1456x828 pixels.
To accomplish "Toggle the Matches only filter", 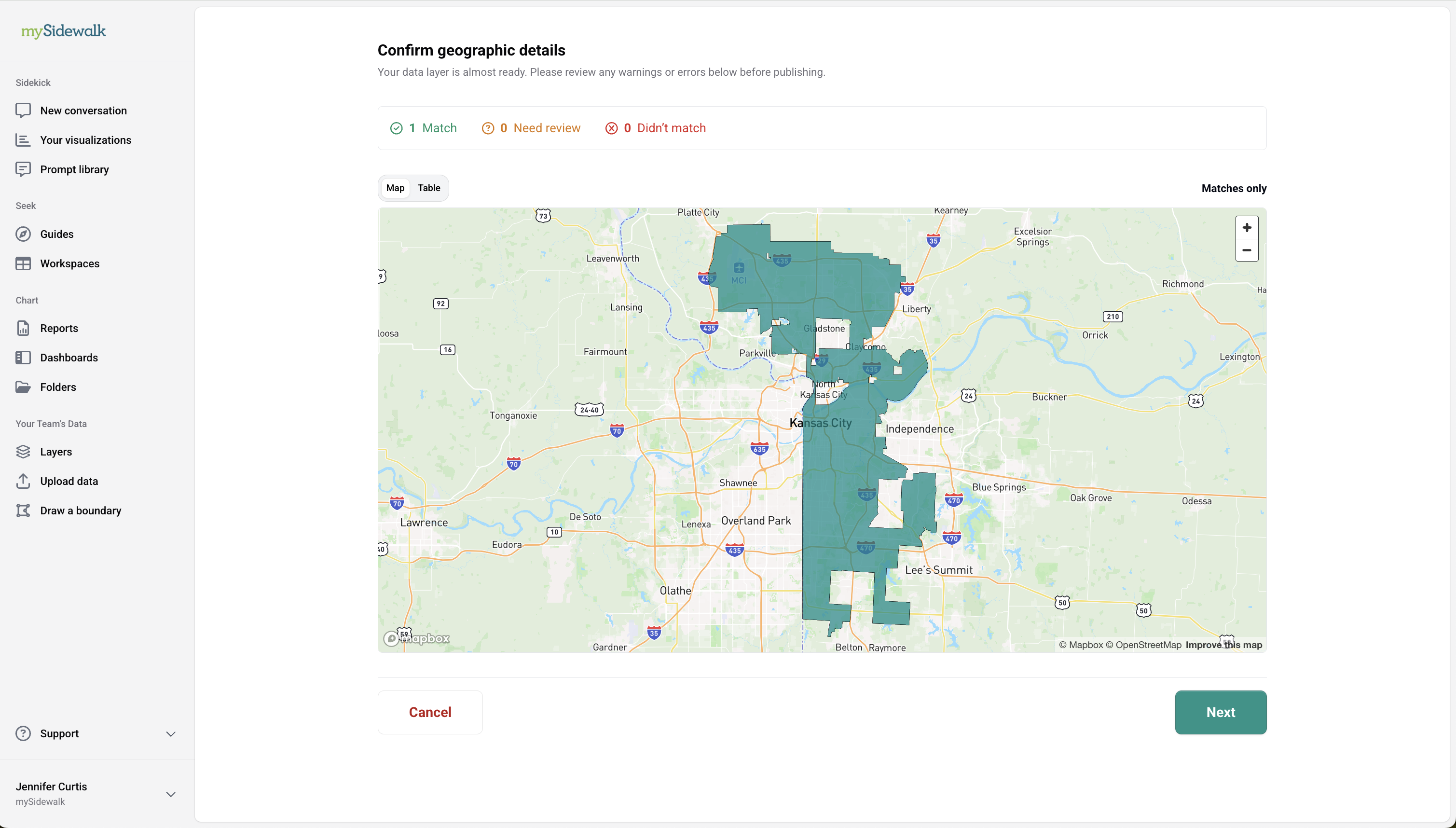I will [x=1233, y=188].
